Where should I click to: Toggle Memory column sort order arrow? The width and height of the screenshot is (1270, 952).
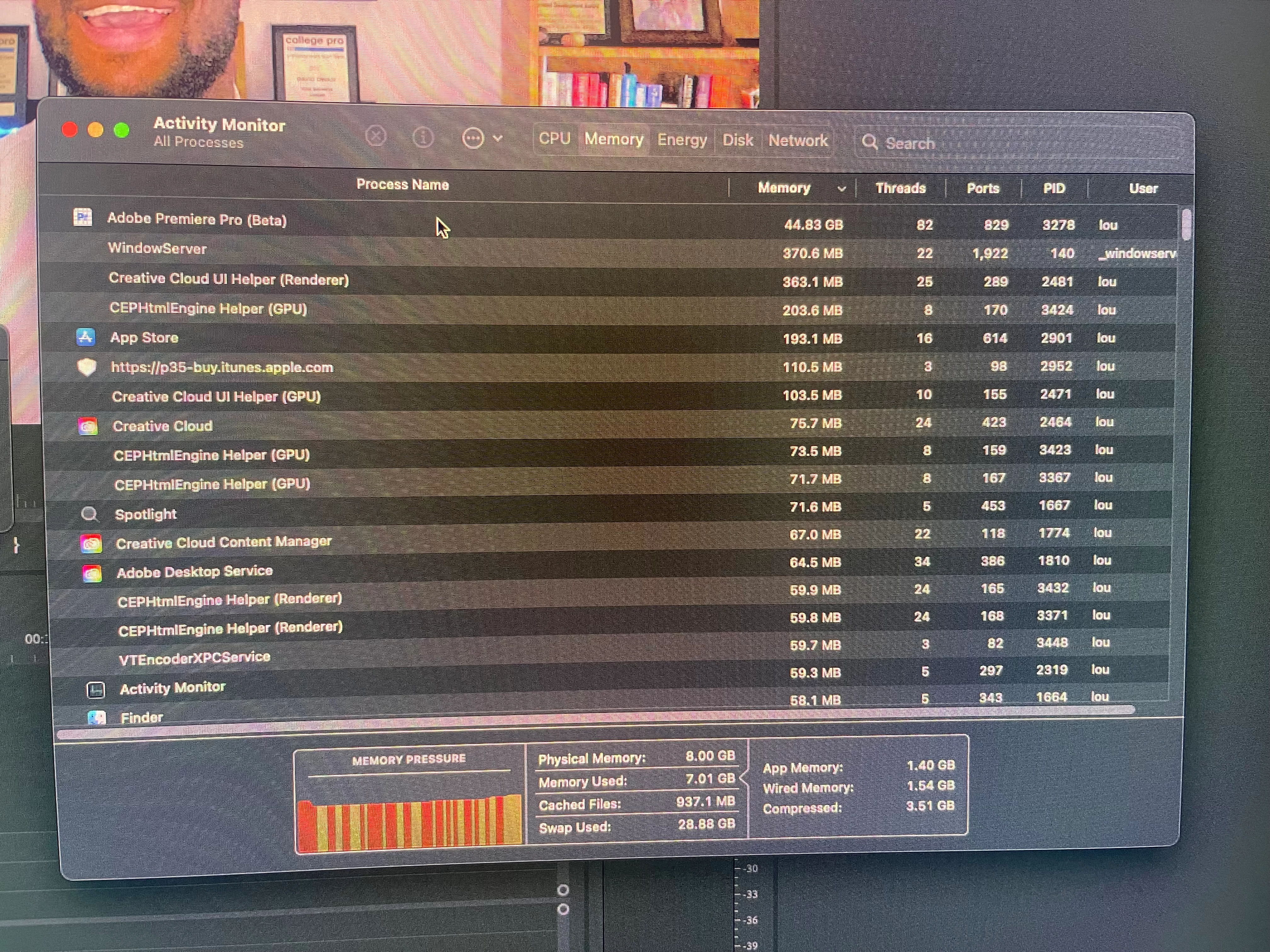point(841,189)
